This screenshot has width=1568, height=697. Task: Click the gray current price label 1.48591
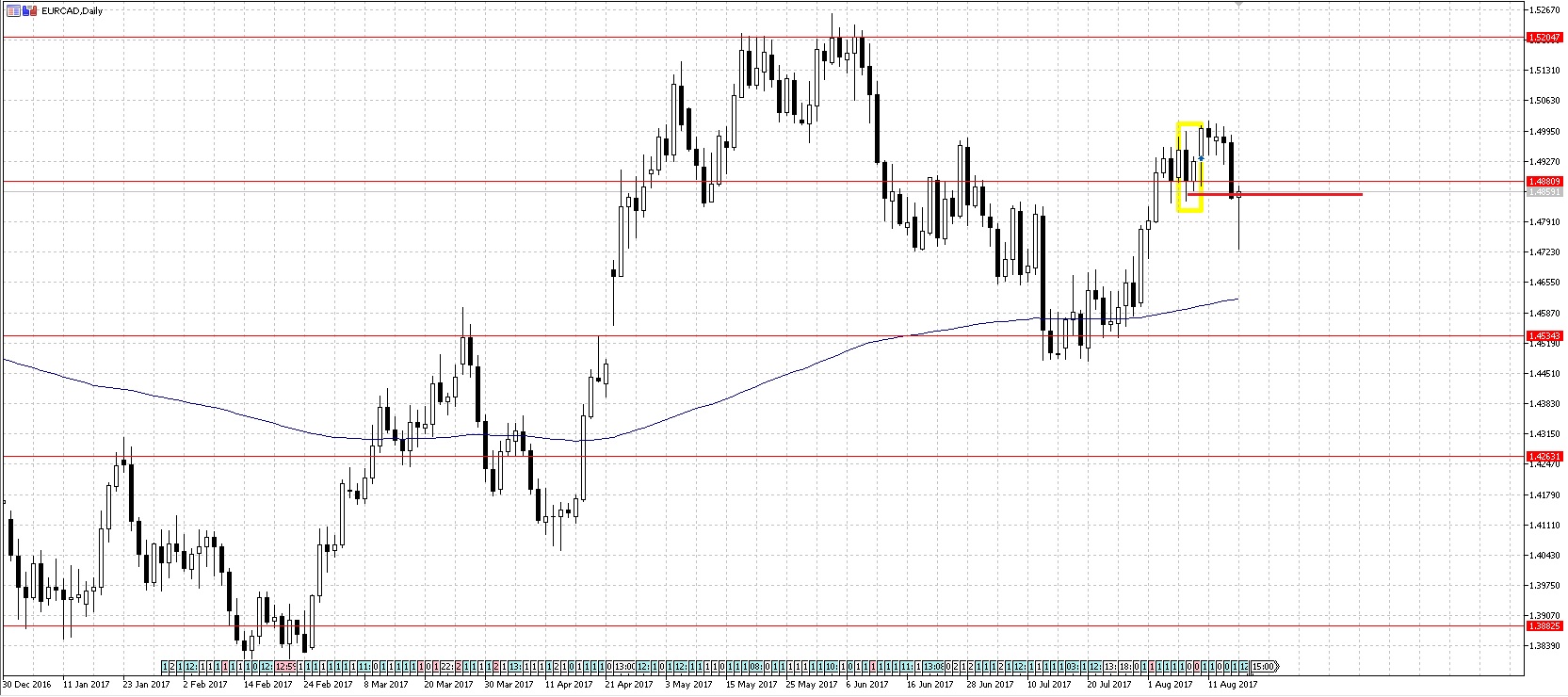[1544, 191]
